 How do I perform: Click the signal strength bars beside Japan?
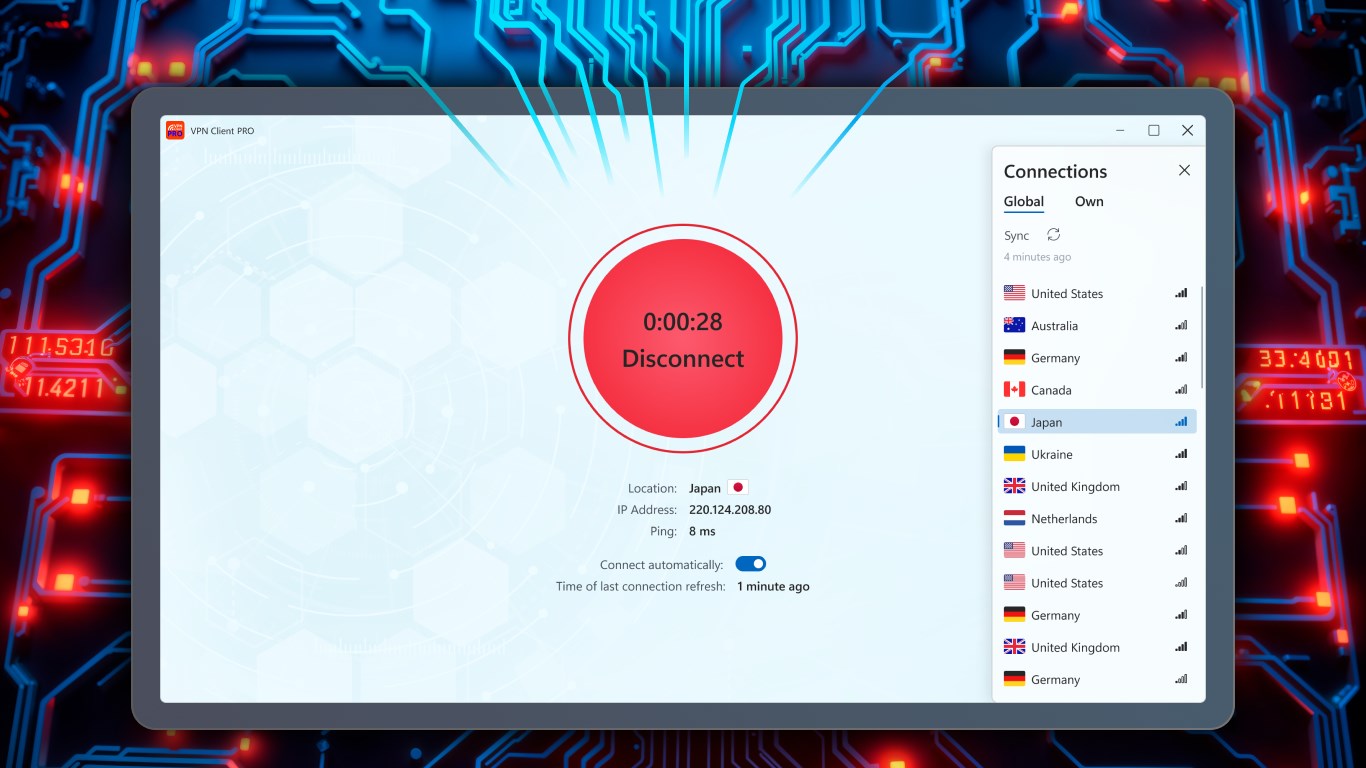pos(1180,421)
